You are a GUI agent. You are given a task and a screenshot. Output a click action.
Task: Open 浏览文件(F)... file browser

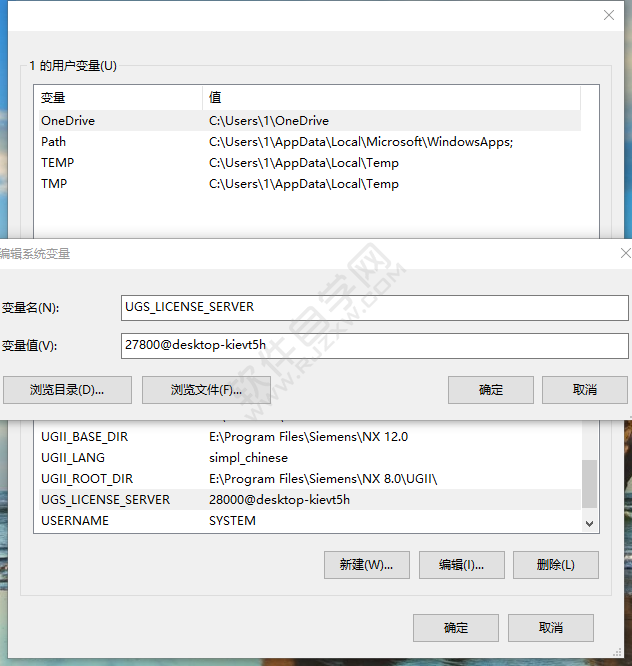[207, 390]
